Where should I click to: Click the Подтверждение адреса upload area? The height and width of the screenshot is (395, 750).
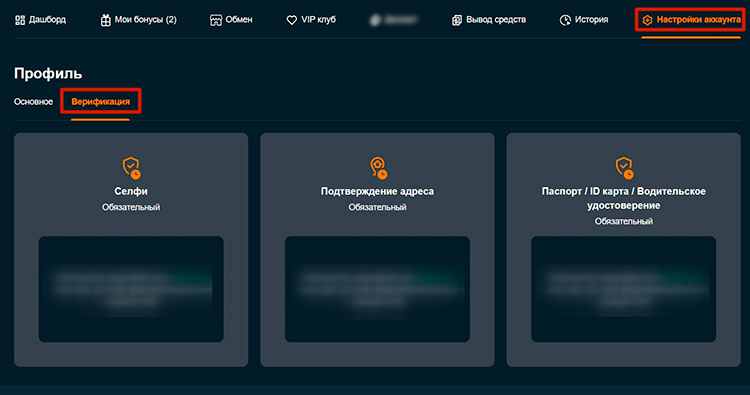point(377,289)
